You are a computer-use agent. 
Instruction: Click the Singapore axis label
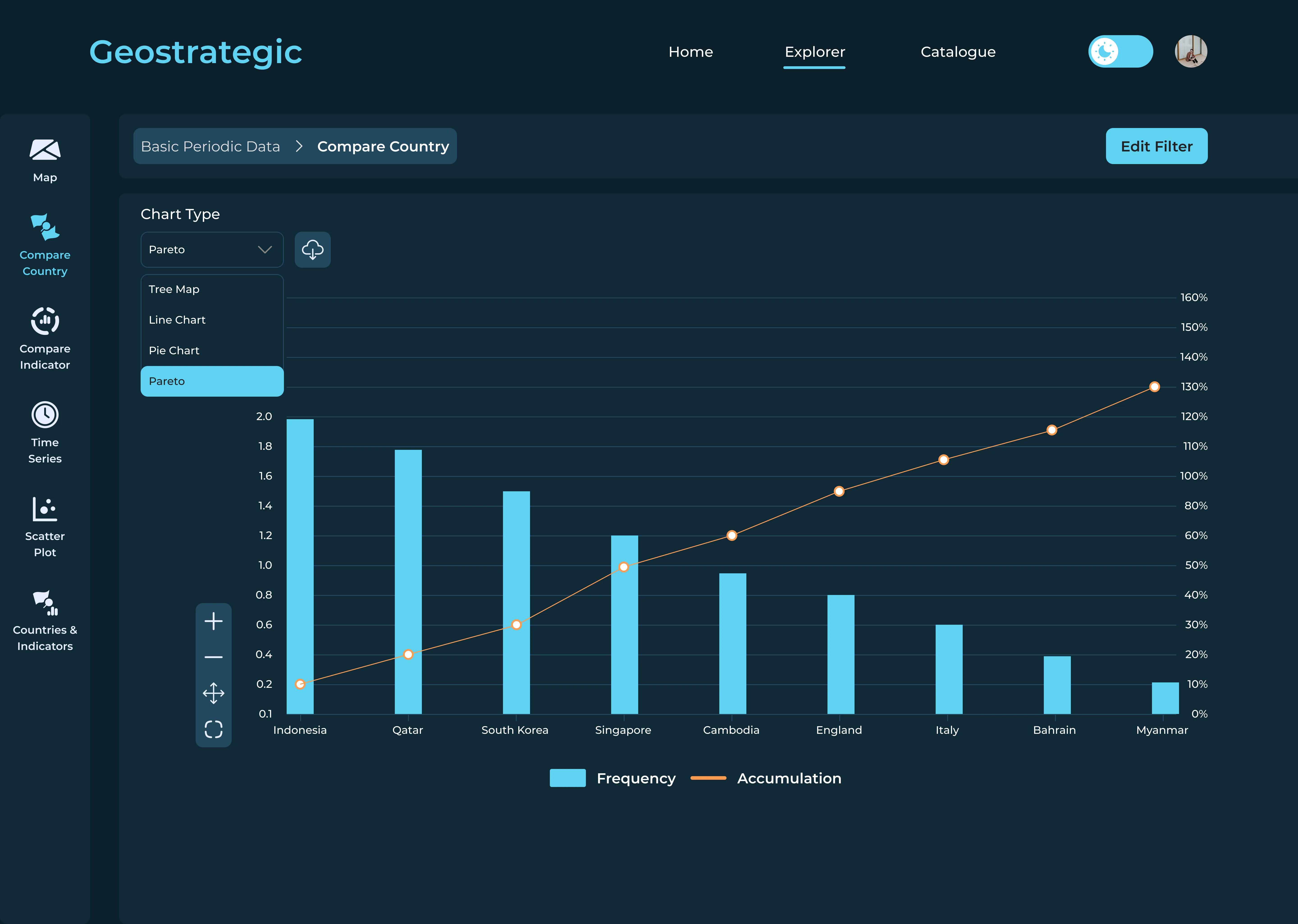point(623,730)
